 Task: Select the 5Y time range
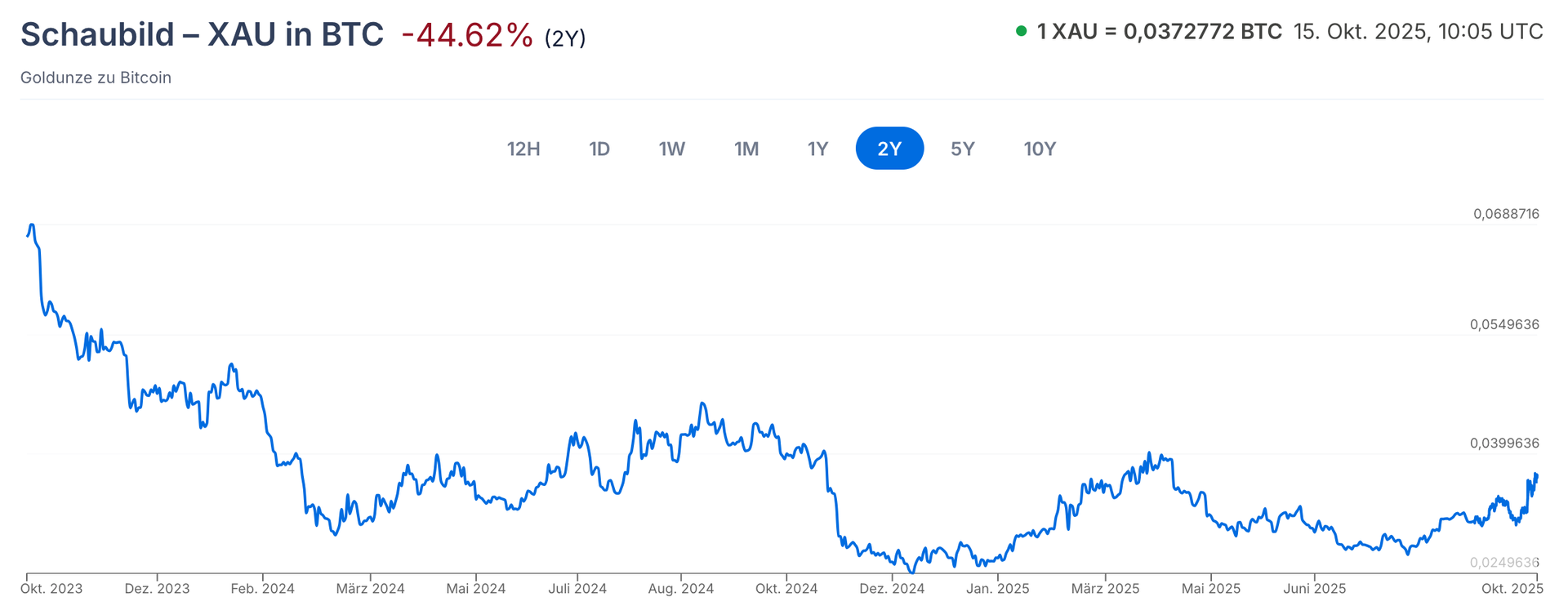963,149
